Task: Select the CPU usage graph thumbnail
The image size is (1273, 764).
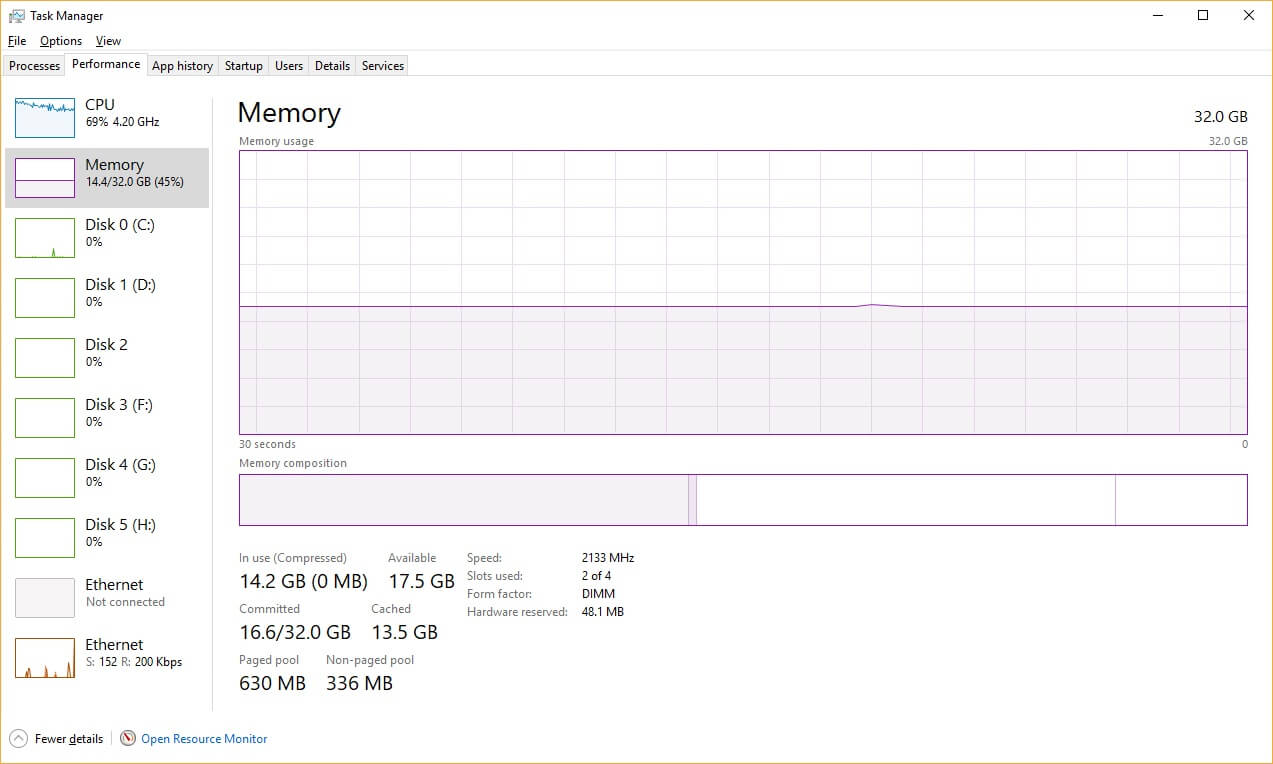Action: pos(45,118)
